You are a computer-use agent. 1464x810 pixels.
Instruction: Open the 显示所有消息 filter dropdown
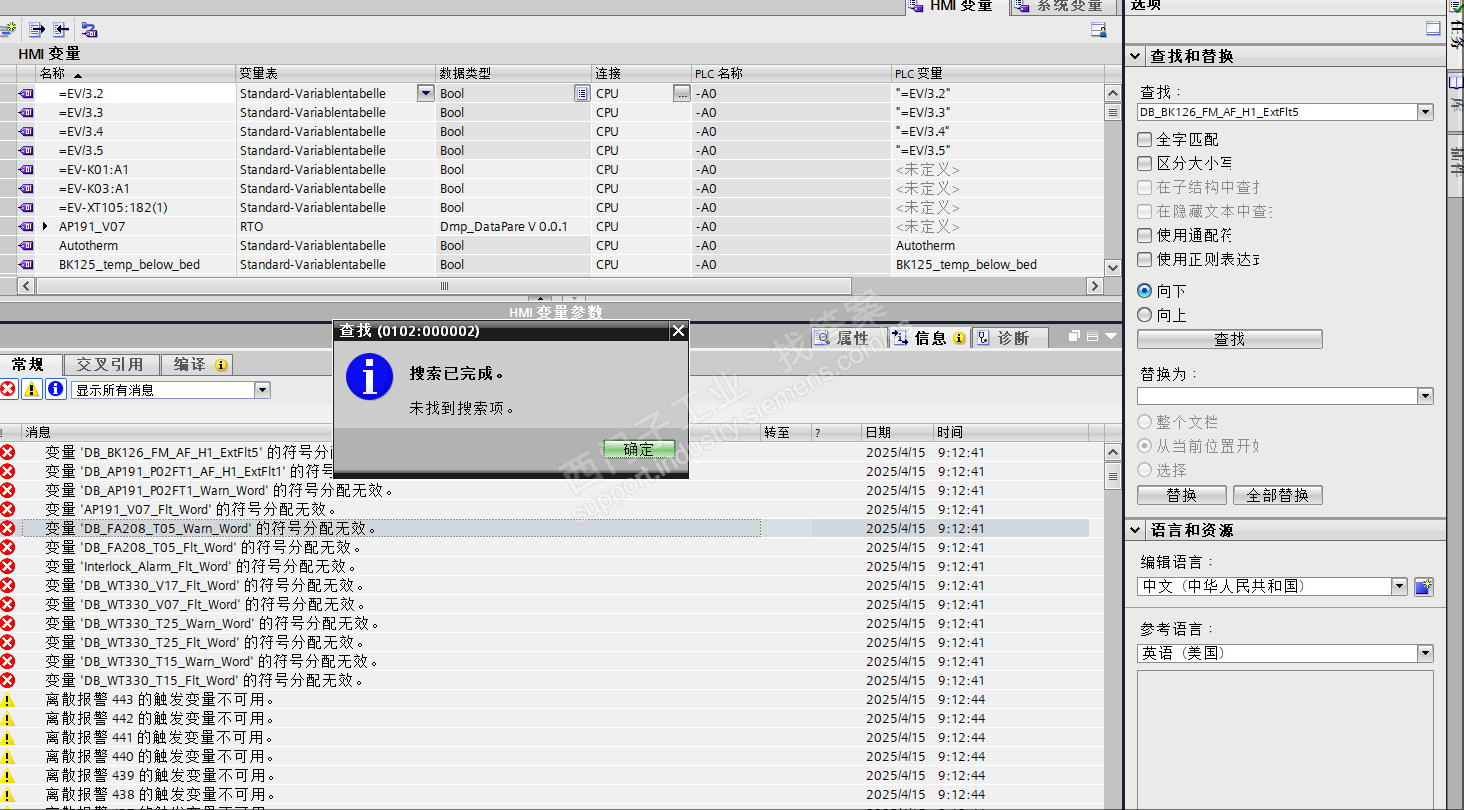pos(262,390)
